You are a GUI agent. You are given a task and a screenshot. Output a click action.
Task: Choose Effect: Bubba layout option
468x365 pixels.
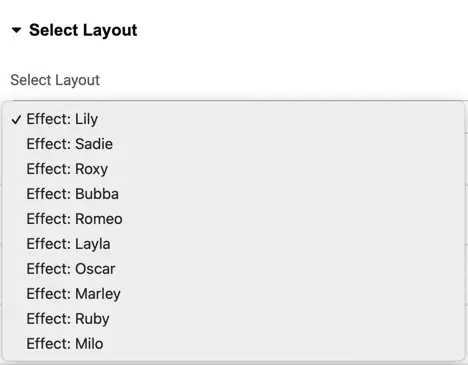point(233,194)
